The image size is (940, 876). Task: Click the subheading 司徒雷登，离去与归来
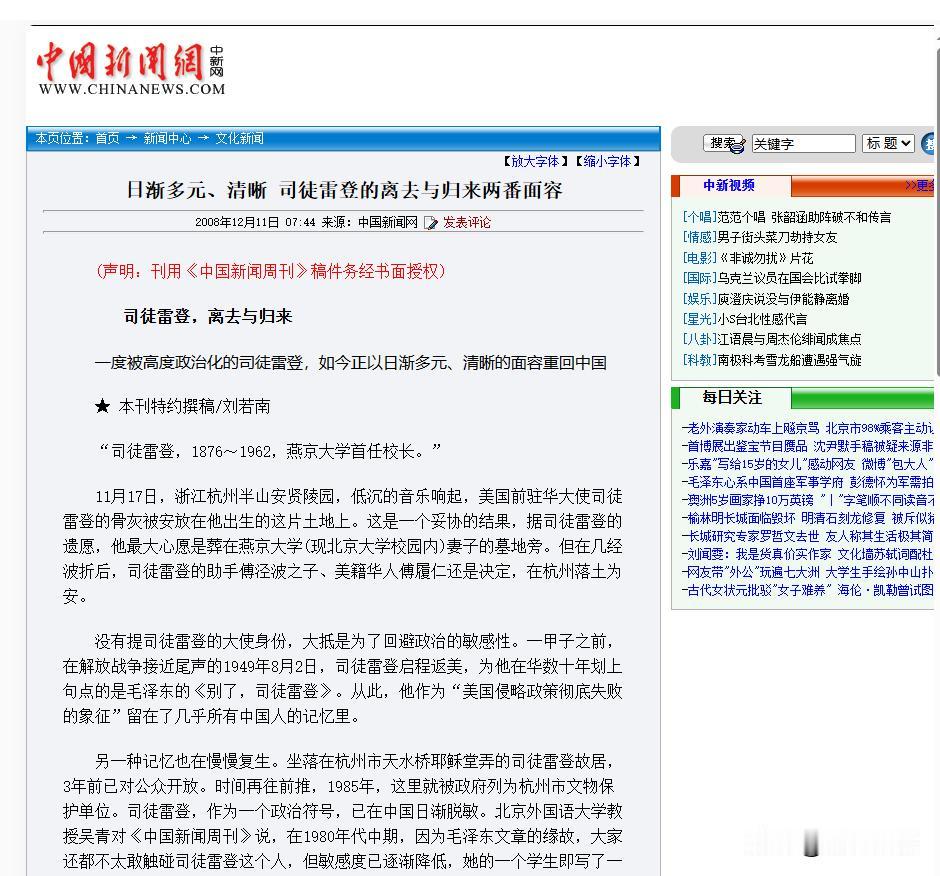click(207, 317)
